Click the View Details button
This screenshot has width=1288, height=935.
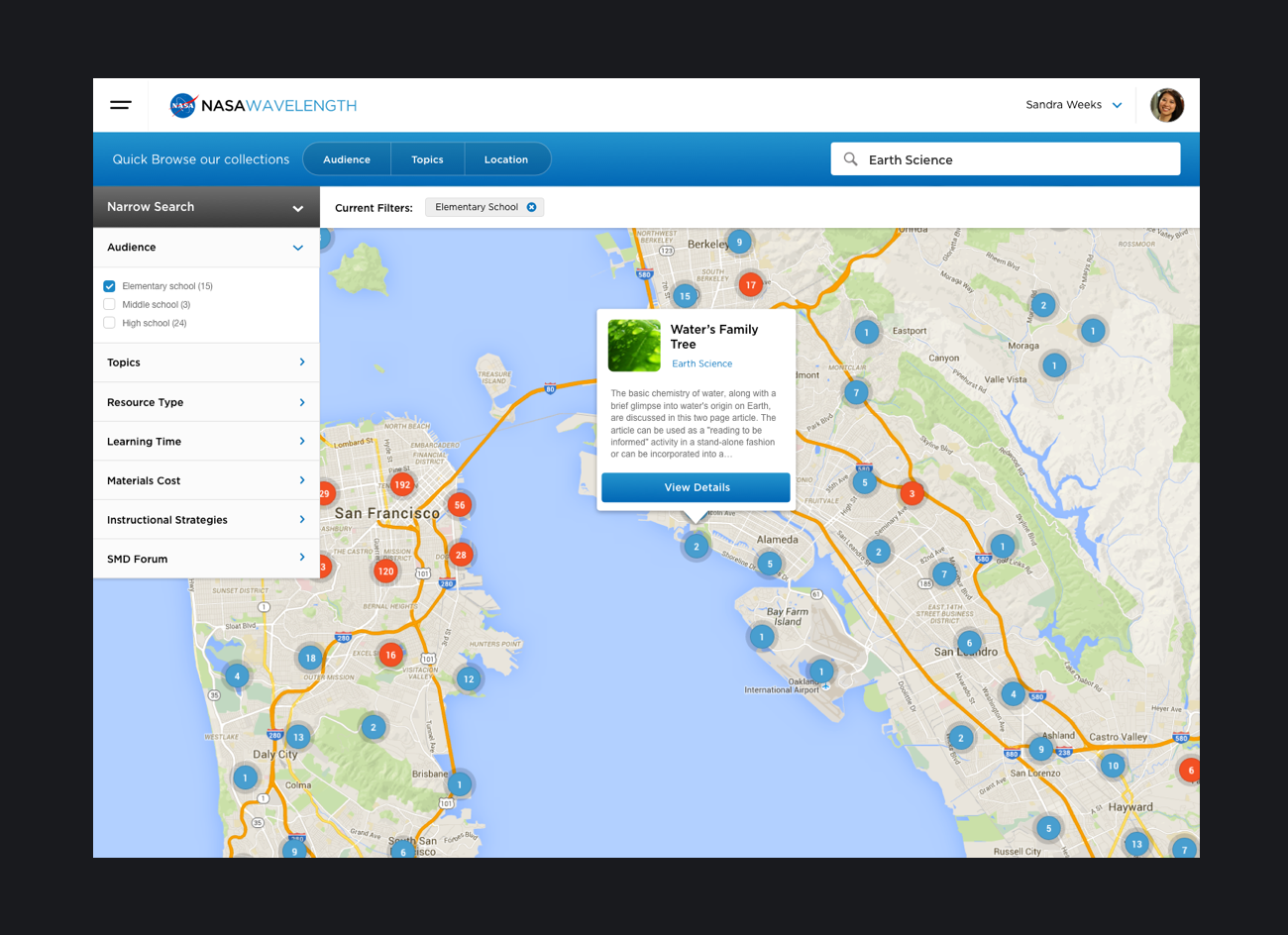(696, 487)
